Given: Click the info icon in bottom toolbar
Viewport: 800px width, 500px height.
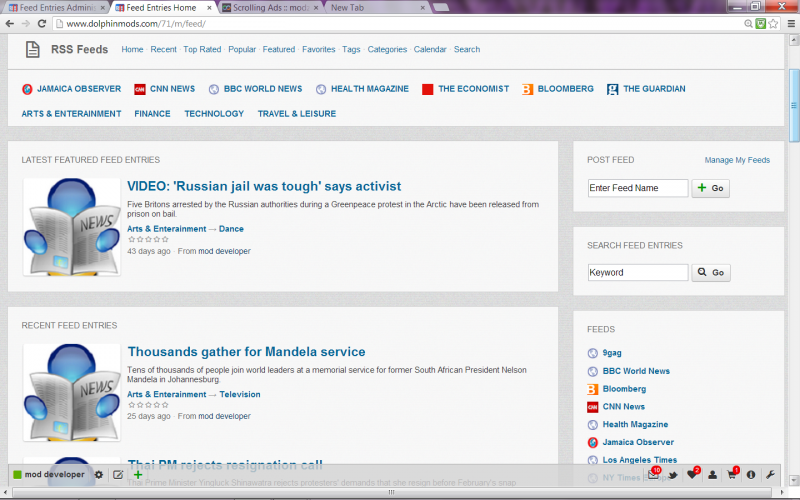Looking at the screenshot, I should (x=751, y=475).
